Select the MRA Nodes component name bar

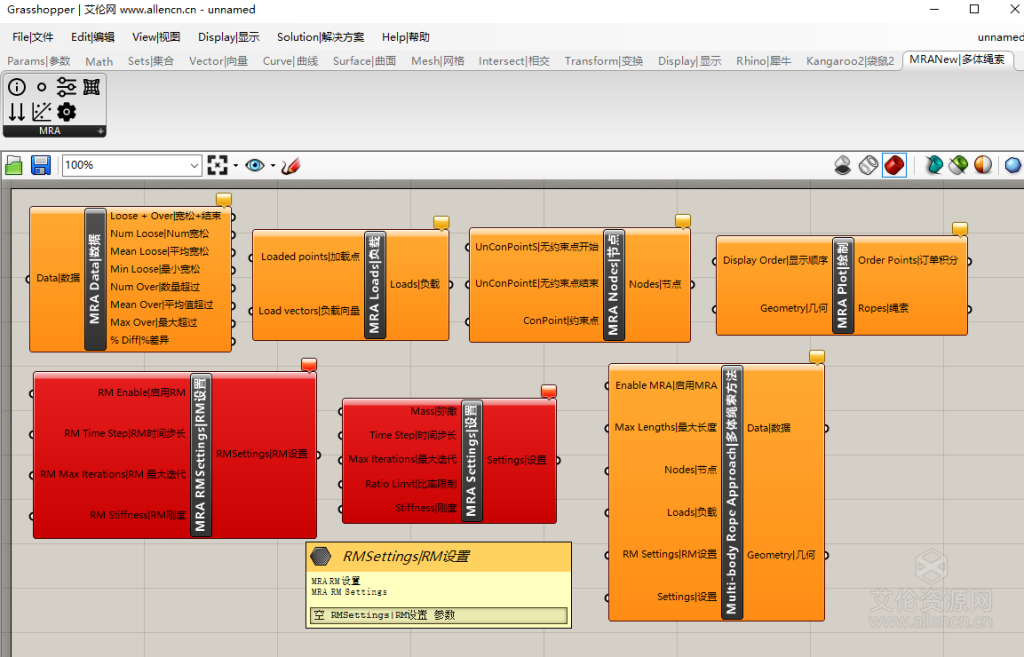[x=613, y=285]
